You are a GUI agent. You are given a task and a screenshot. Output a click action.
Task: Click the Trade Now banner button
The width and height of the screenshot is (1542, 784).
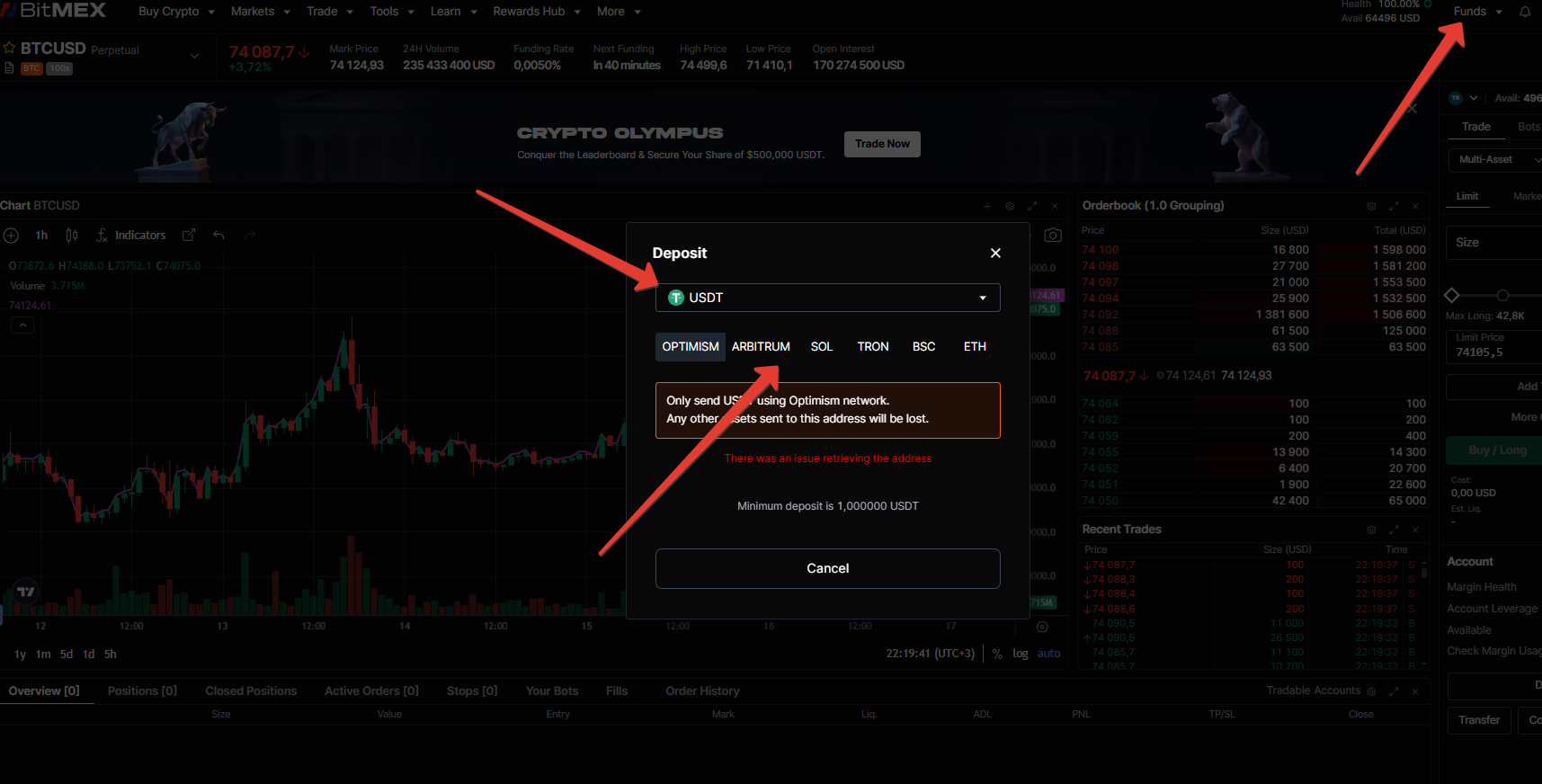(882, 144)
